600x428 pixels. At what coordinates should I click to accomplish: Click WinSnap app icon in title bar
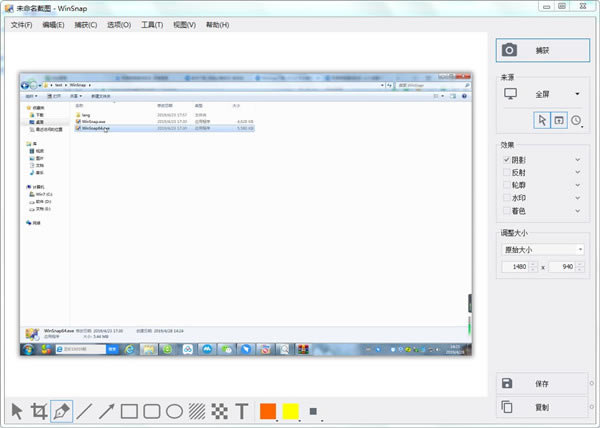click(x=8, y=8)
